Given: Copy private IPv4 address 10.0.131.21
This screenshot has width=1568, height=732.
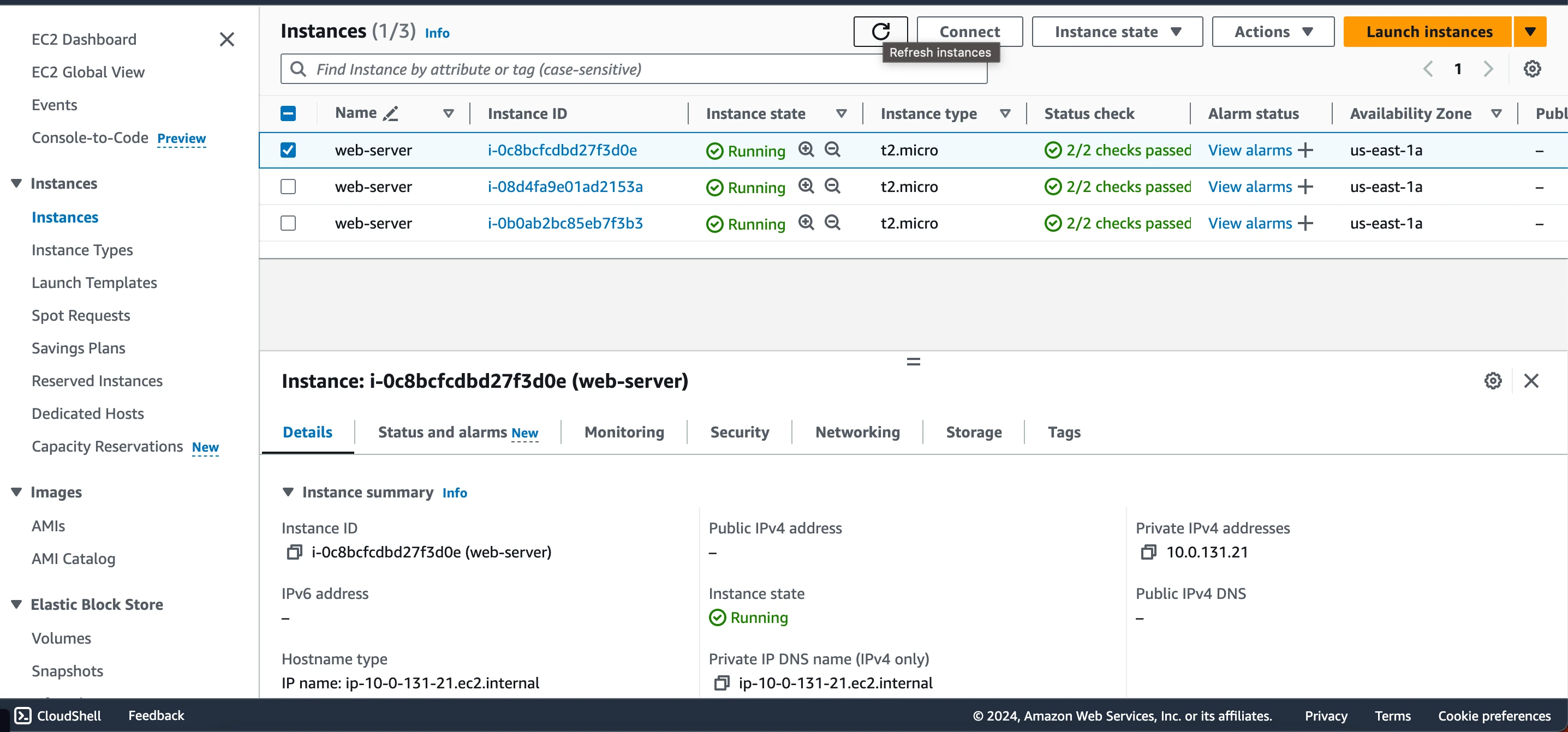Looking at the screenshot, I should pyautogui.click(x=1148, y=552).
